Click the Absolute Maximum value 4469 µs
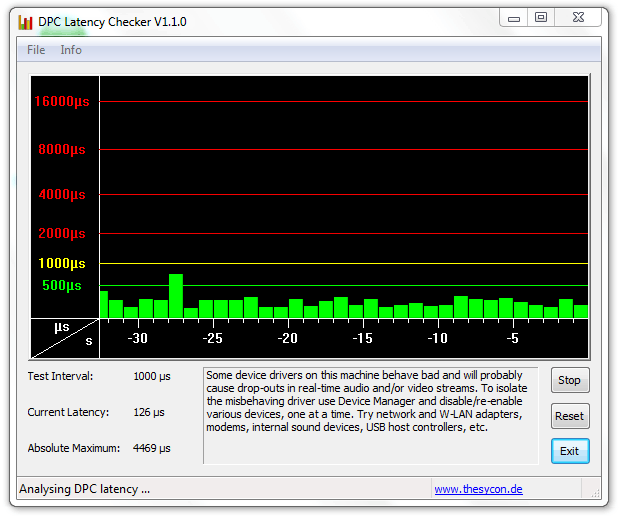 coord(152,448)
